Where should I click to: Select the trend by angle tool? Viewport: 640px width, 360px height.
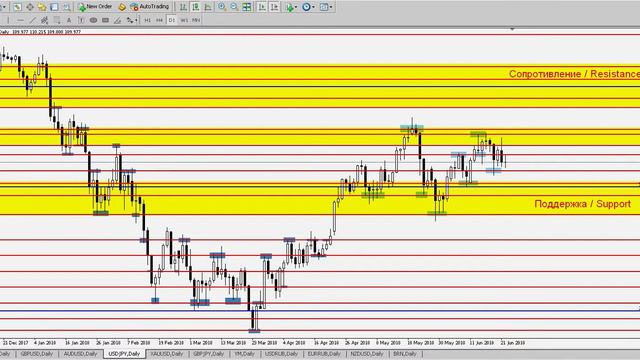(118, 20)
